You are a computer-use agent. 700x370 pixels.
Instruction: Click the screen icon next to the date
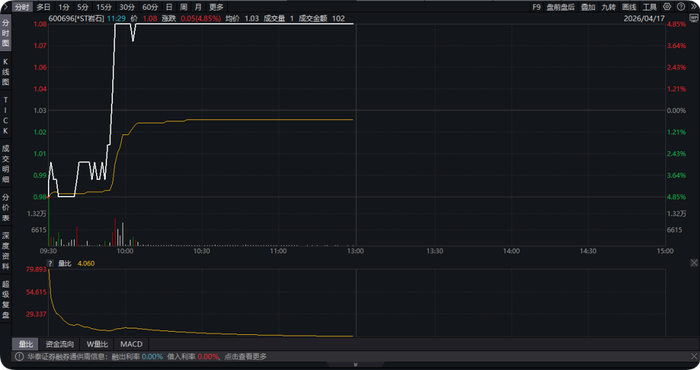click(694, 18)
